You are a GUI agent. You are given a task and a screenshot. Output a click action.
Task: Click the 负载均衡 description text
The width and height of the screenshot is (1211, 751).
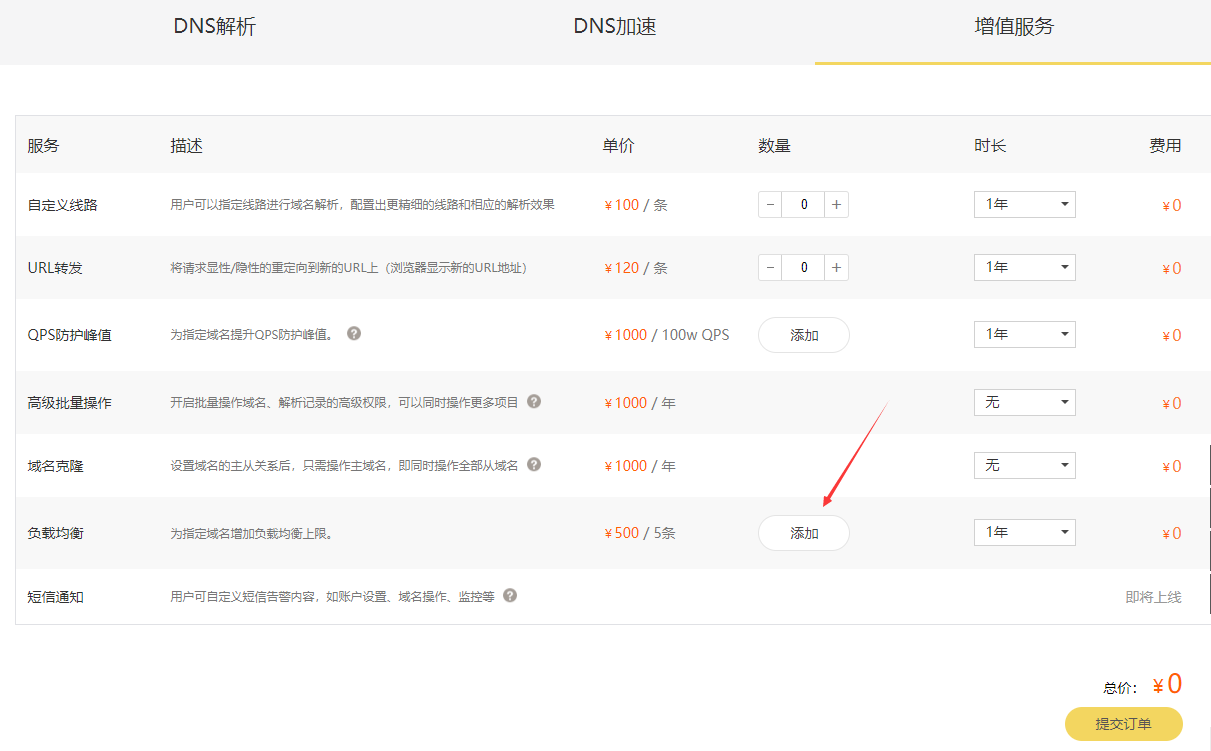click(252, 534)
